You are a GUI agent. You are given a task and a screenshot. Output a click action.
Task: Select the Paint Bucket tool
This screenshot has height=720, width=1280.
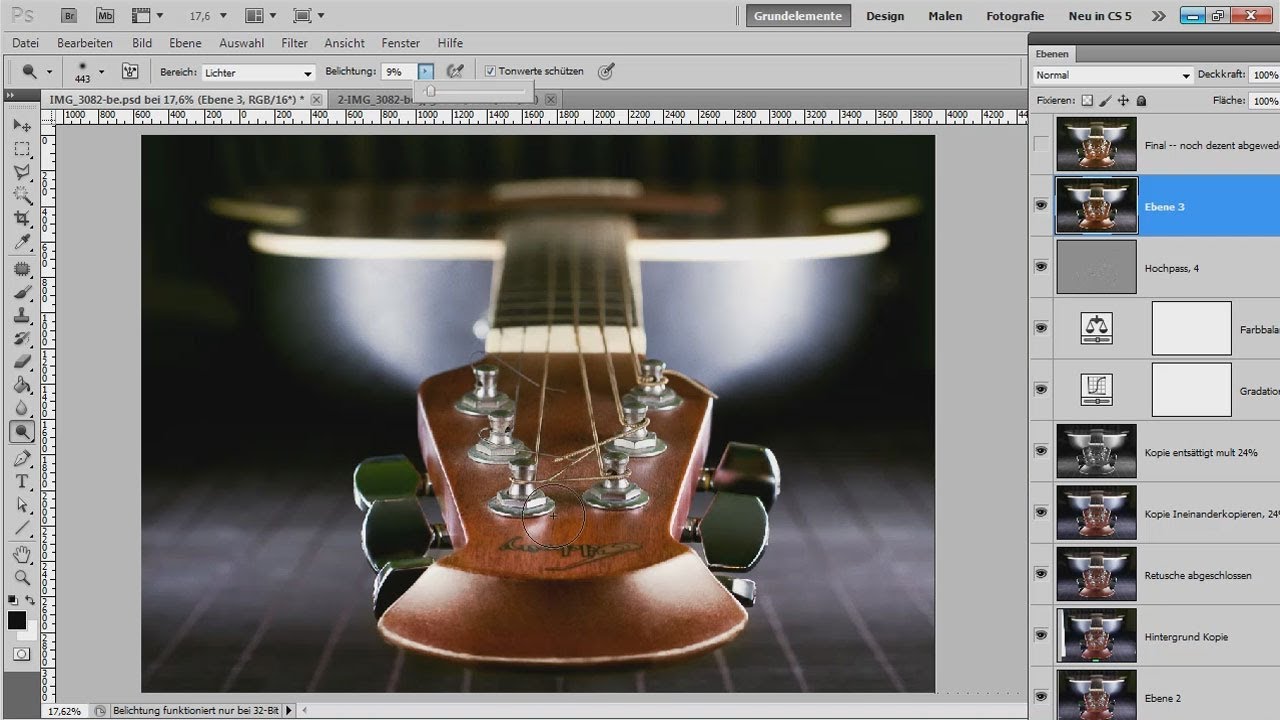[22, 384]
